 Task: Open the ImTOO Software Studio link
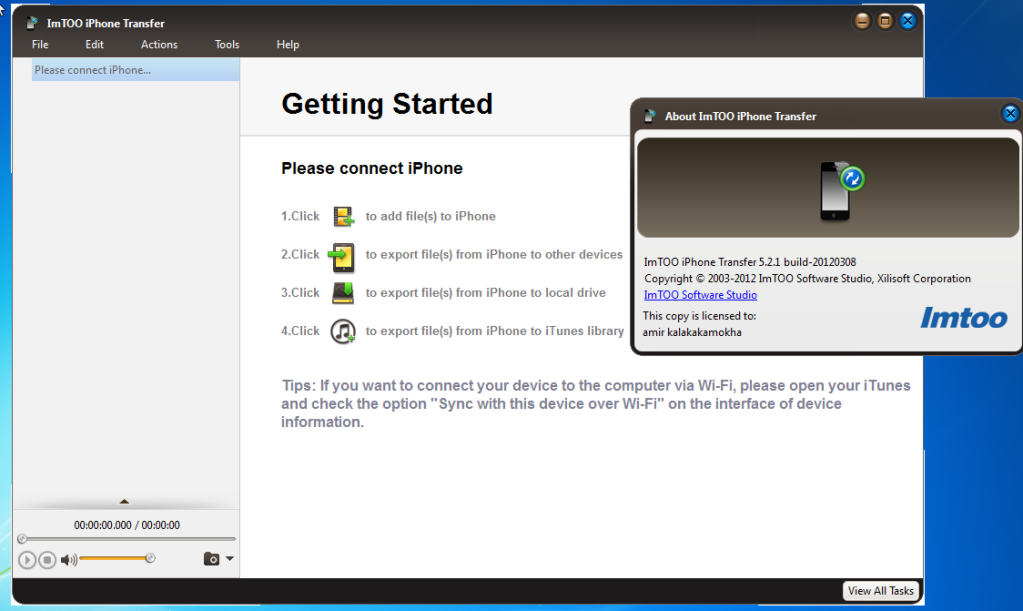pyautogui.click(x=700, y=295)
